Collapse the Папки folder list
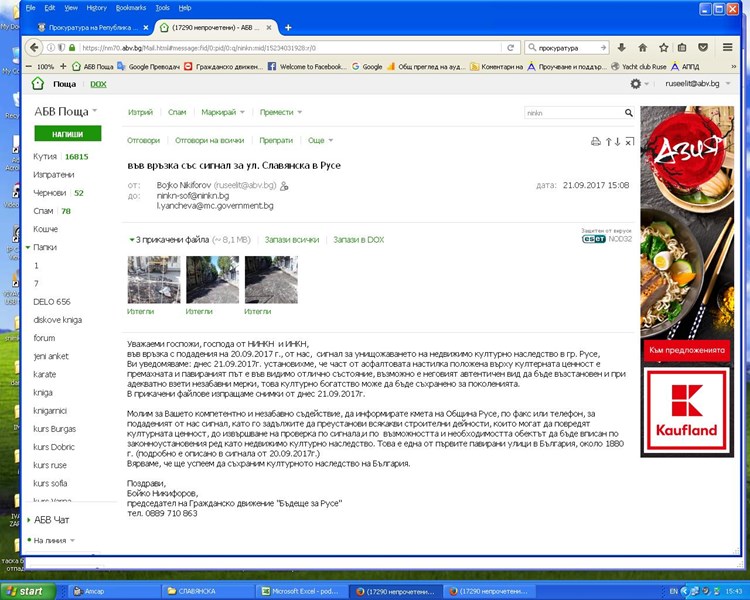This screenshot has width=750, height=600. pyautogui.click(x=28, y=247)
